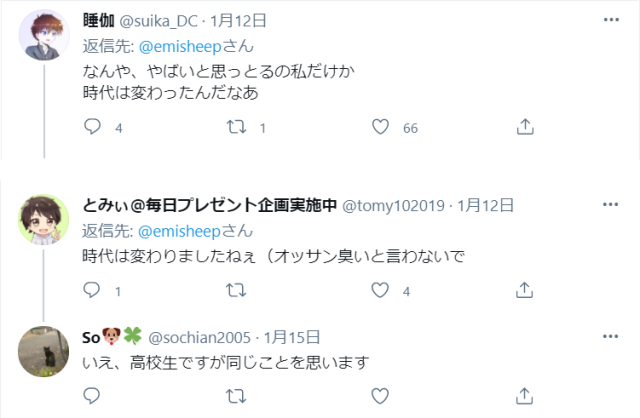The height and width of the screenshot is (418, 640).
Task: Share sochian2005's tweet
Action: pos(524,397)
